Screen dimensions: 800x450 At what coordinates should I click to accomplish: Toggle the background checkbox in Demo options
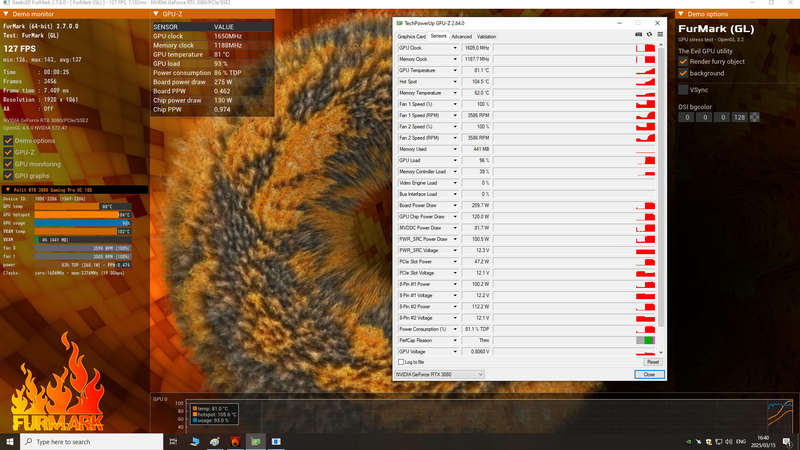[x=683, y=73]
